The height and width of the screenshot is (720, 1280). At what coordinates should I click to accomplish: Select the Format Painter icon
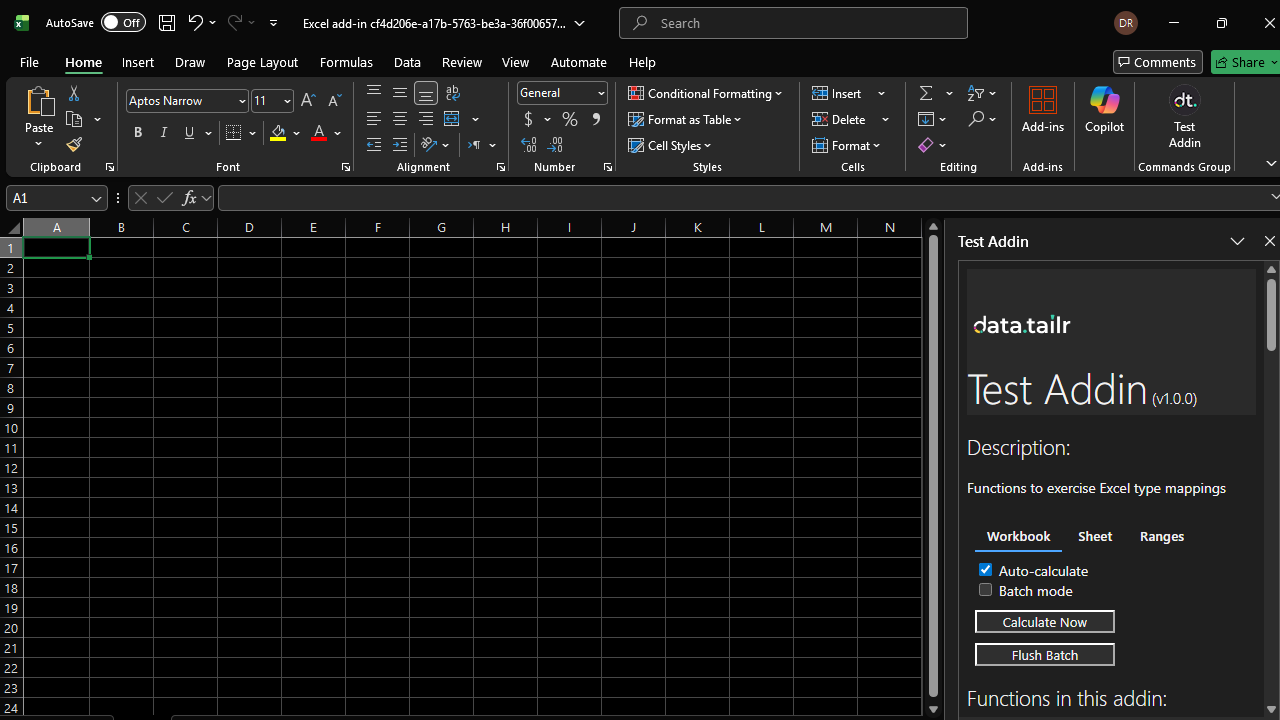(73, 144)
